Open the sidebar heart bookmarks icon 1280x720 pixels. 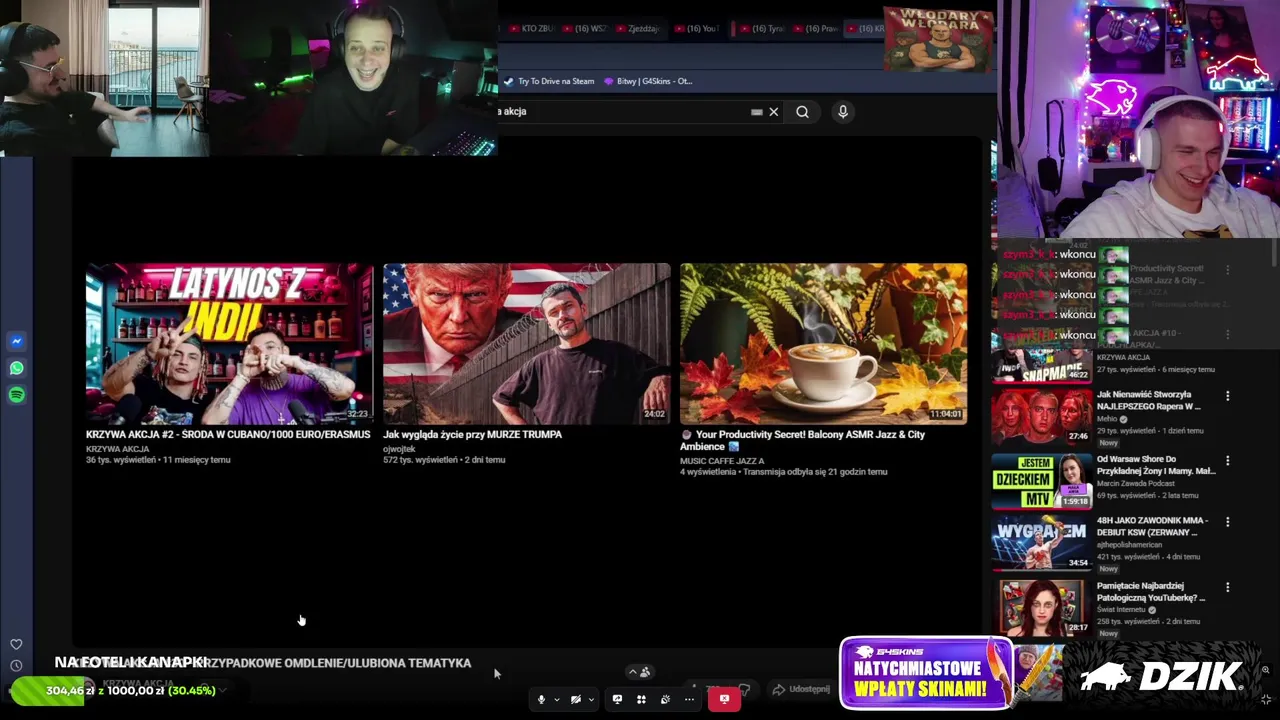[16, 645]
